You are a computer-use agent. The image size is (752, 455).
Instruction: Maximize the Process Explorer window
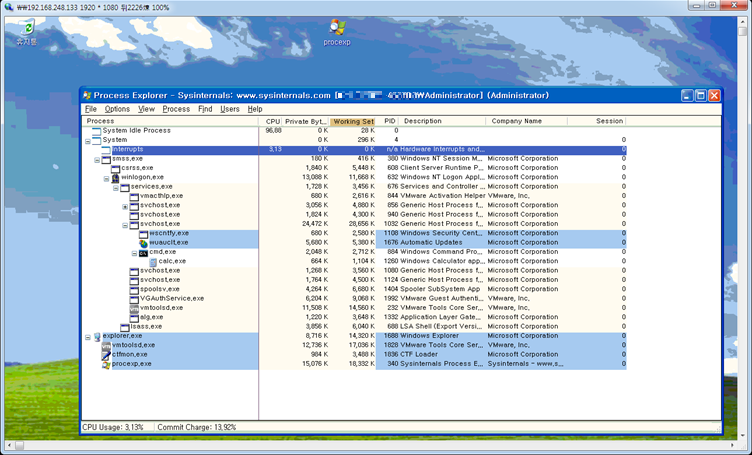coord(701,95)
